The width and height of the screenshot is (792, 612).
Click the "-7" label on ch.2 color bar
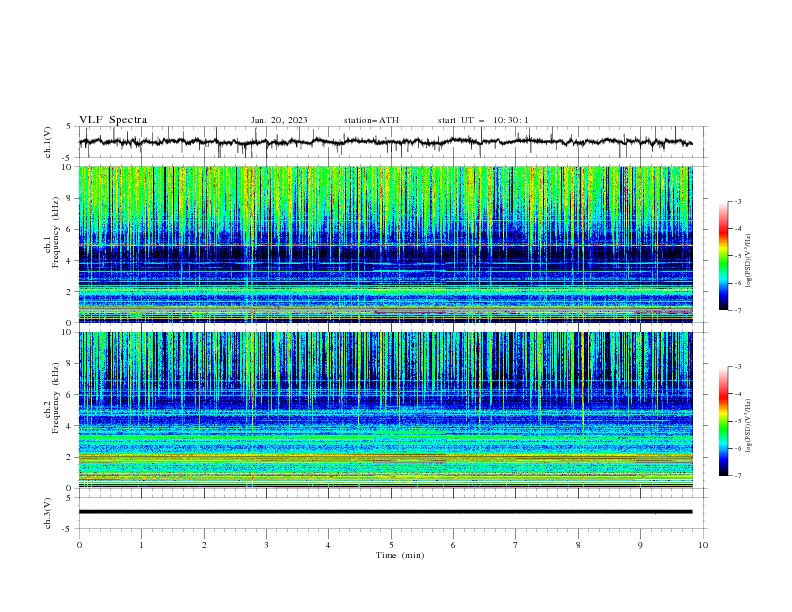[737, 475]
